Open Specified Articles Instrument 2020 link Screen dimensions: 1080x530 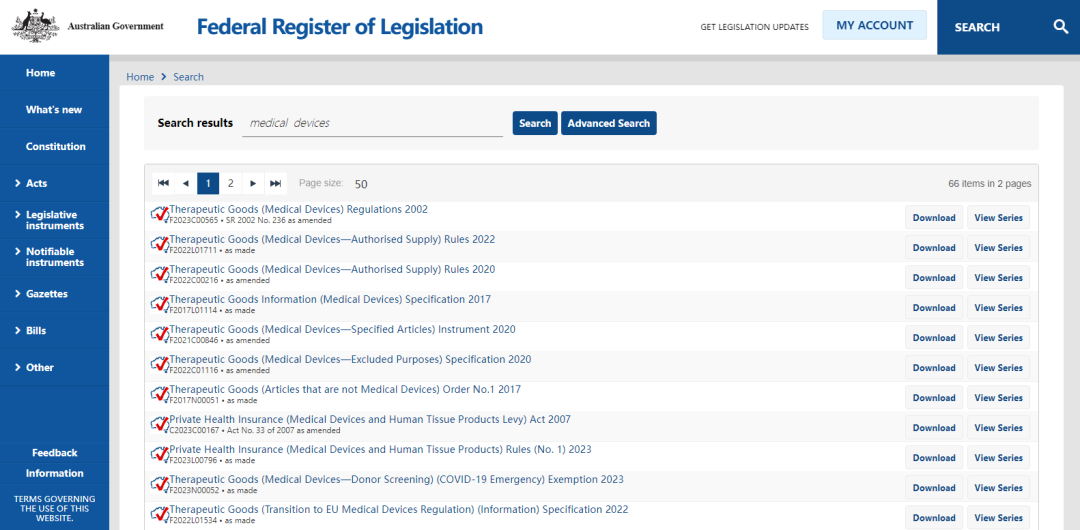(x=342, y=329)
